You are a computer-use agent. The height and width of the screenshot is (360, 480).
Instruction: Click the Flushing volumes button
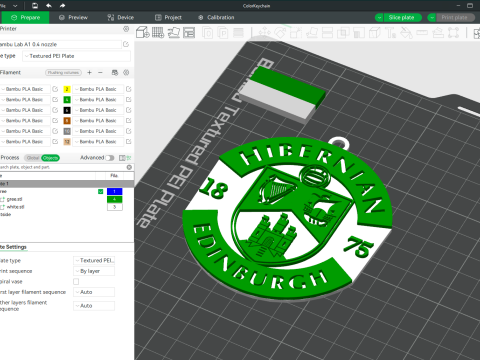tap(63, 72)
